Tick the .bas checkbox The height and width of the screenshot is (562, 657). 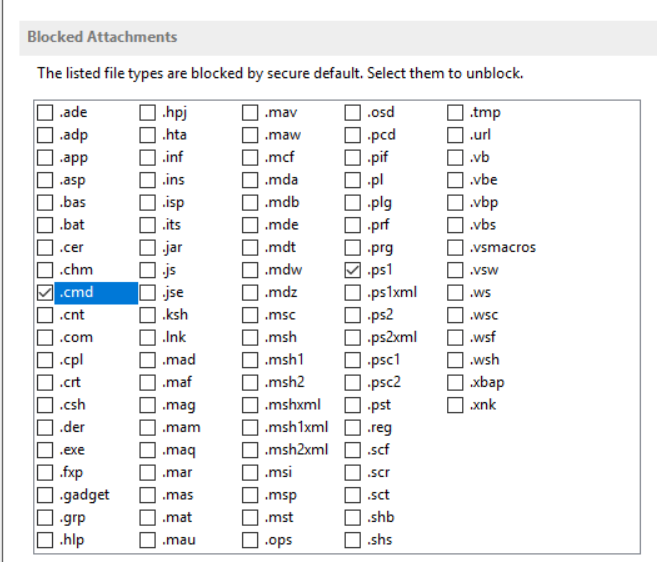pos(45,202)
